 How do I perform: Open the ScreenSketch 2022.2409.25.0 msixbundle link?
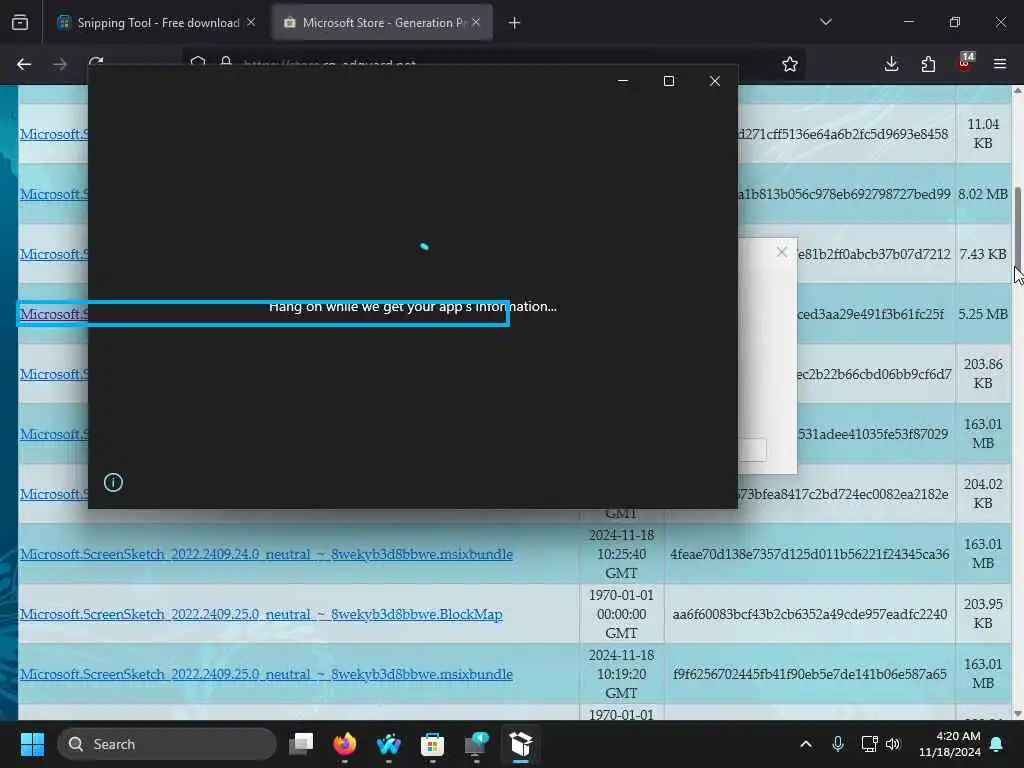tap(266, 675)
